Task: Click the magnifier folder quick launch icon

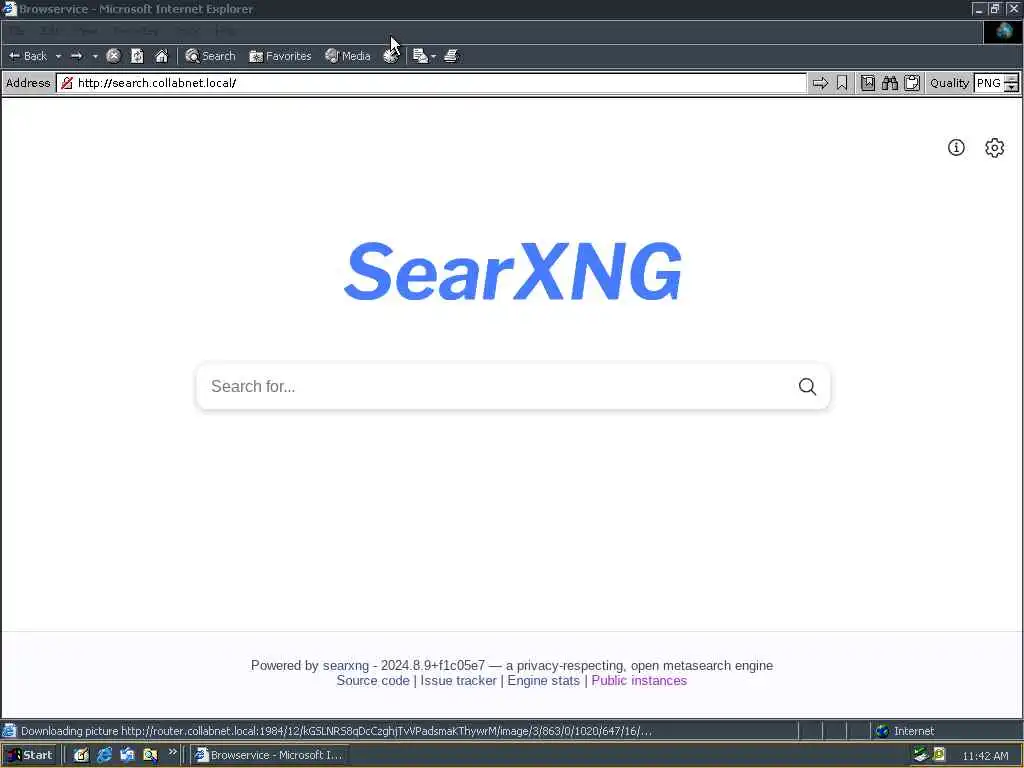Action: click(x=150, y=755)
